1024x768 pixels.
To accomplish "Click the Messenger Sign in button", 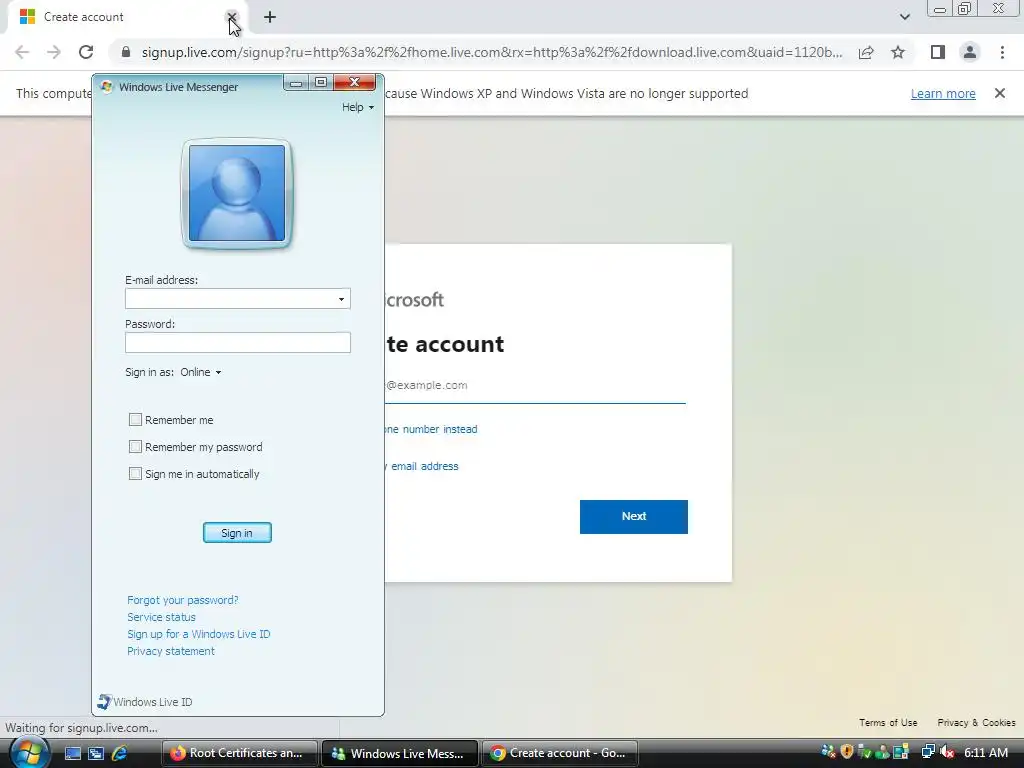I will tap(237, 533).
